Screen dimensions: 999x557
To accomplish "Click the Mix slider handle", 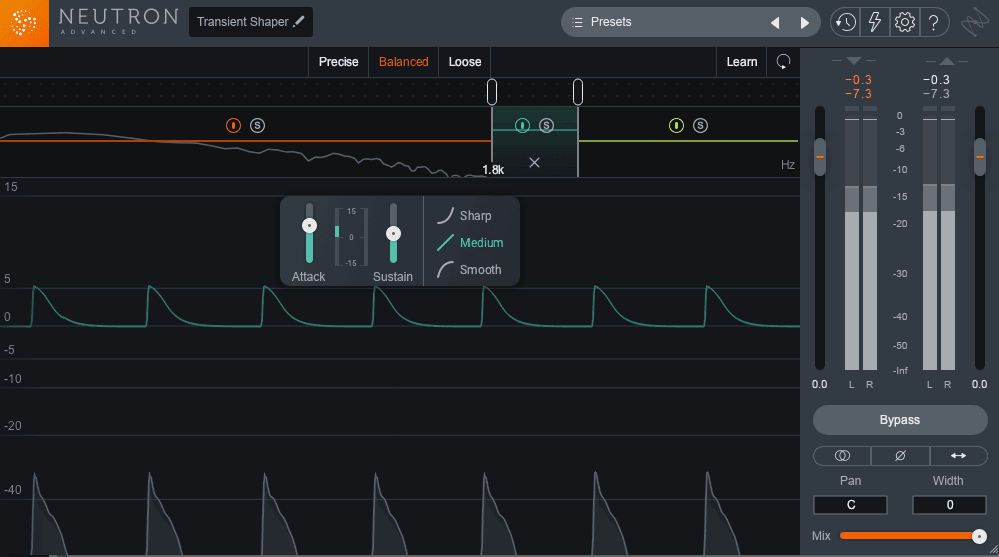I will click(x=979, y=537).
